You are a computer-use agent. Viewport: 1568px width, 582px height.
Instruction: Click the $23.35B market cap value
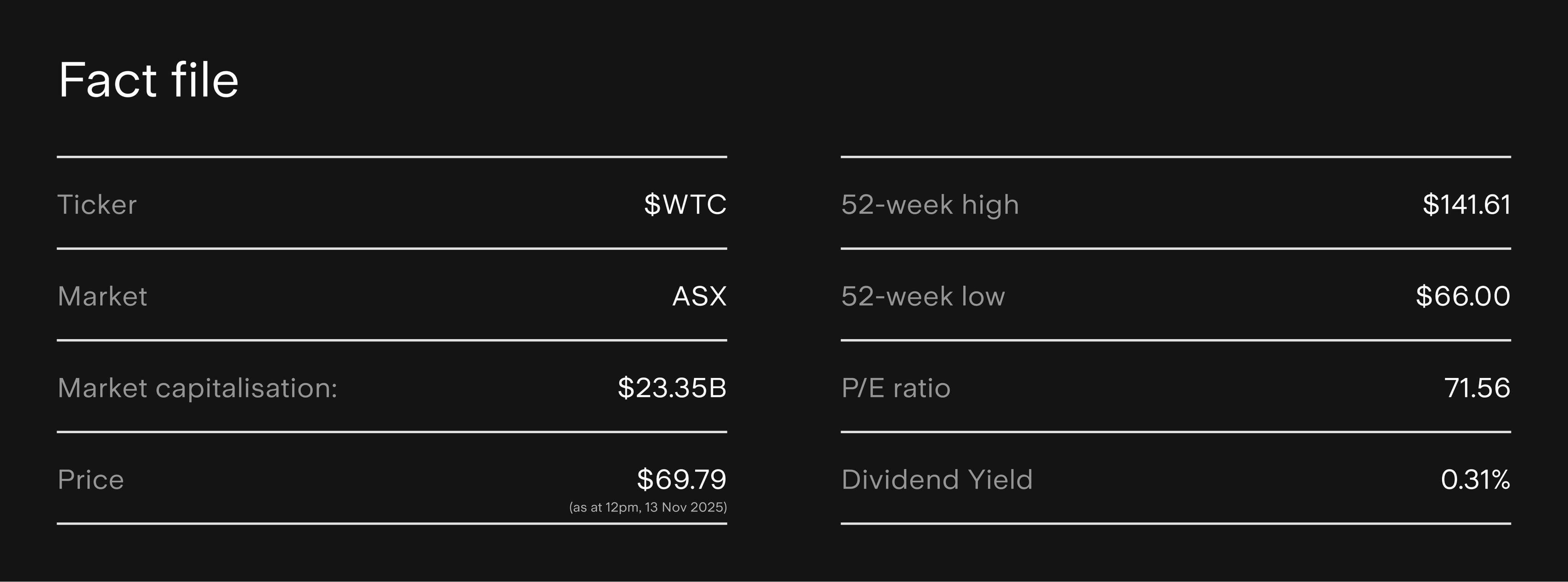tap(672, 388)
